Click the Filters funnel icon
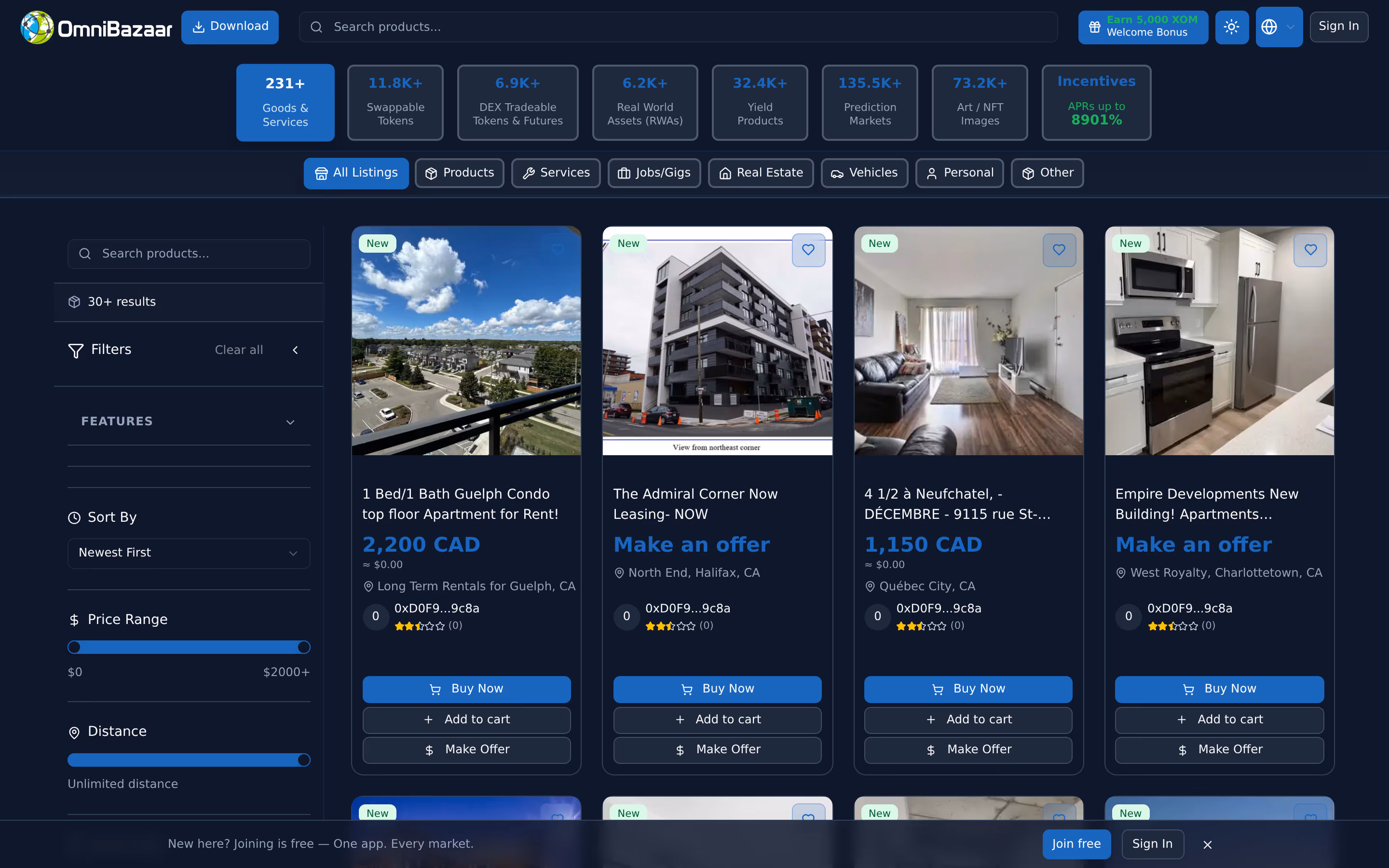 [x=76, y=351]
